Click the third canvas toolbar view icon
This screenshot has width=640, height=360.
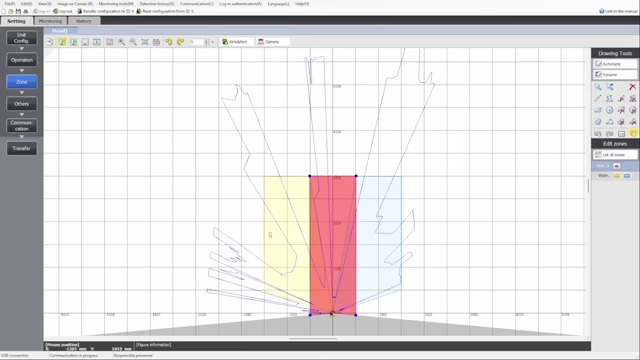[x=73, y=42]
